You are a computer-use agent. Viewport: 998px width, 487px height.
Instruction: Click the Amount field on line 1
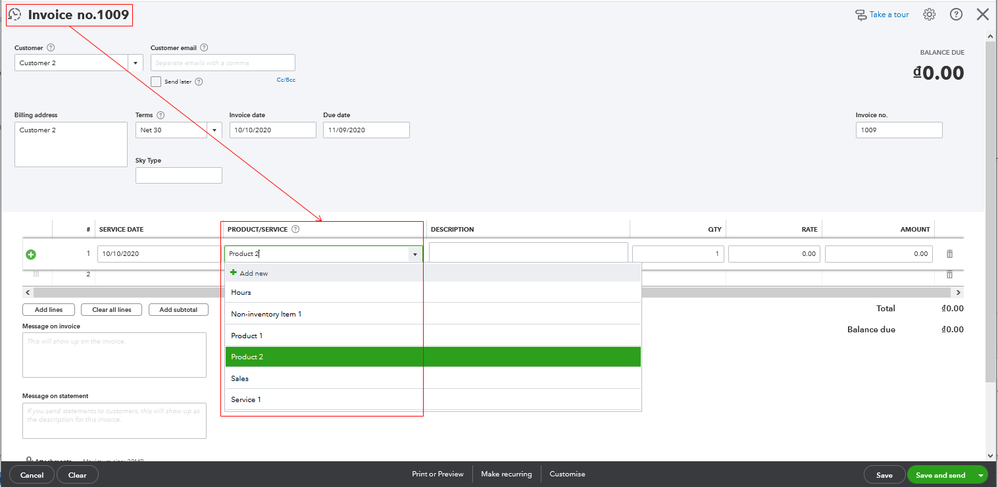[x=879, y=254]
